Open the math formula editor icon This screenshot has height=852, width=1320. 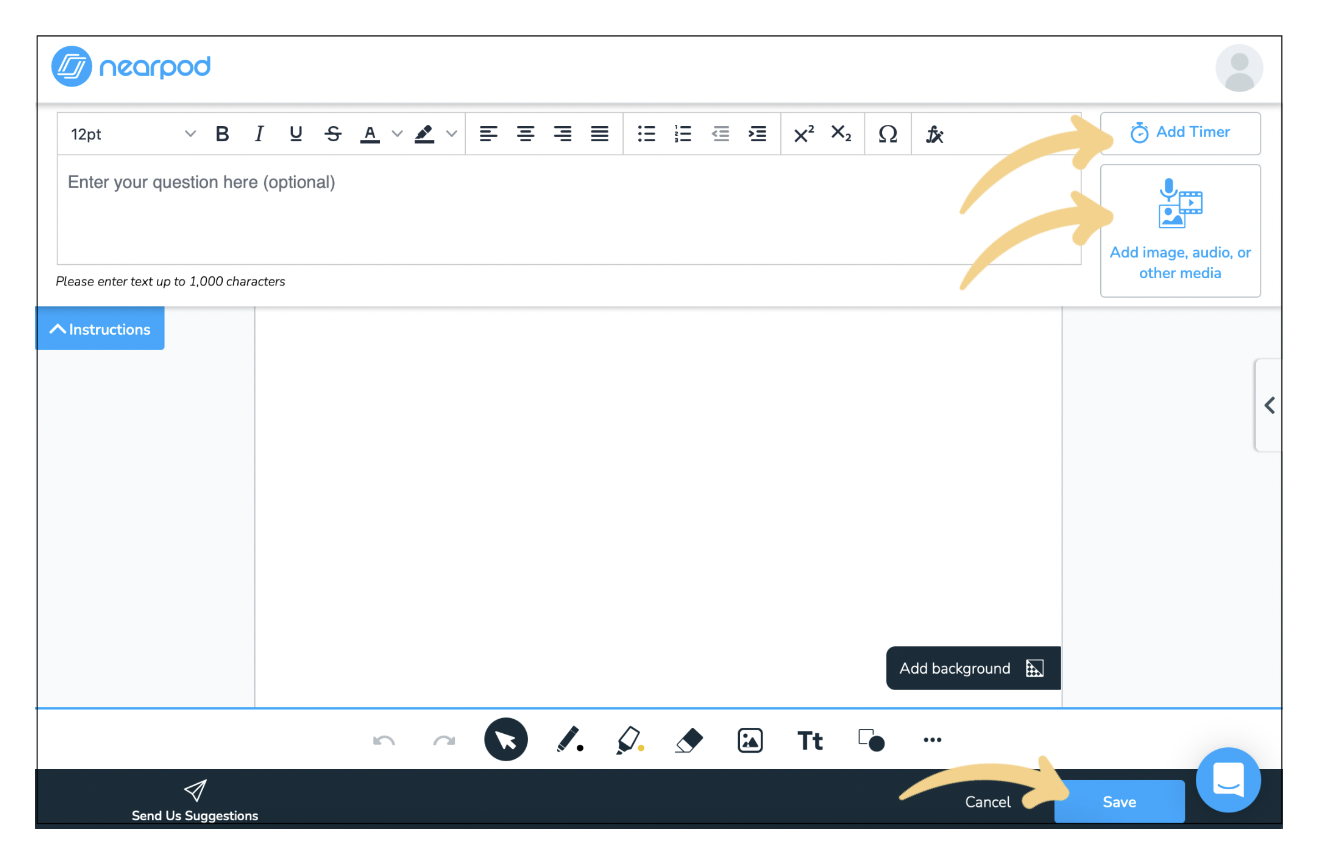point(935,134)
